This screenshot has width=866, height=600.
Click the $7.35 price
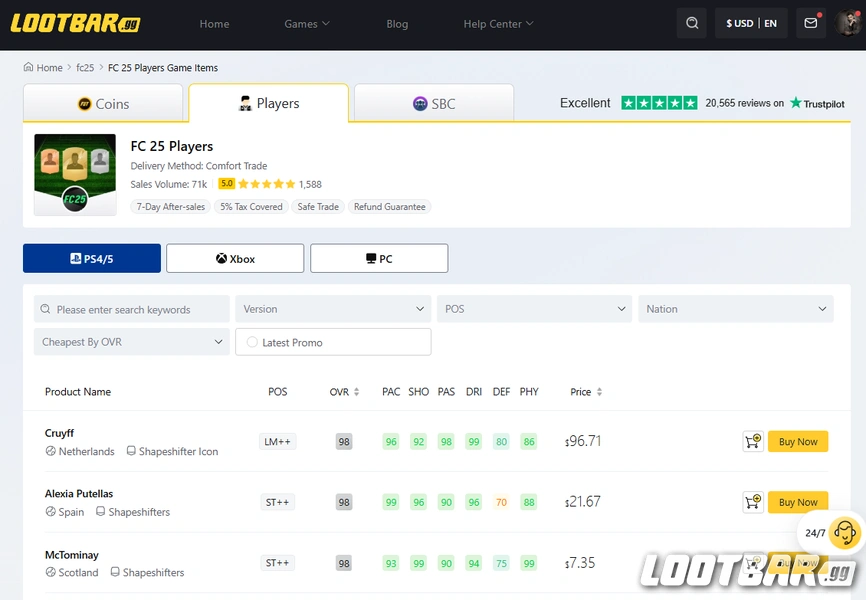pos(580,563)
